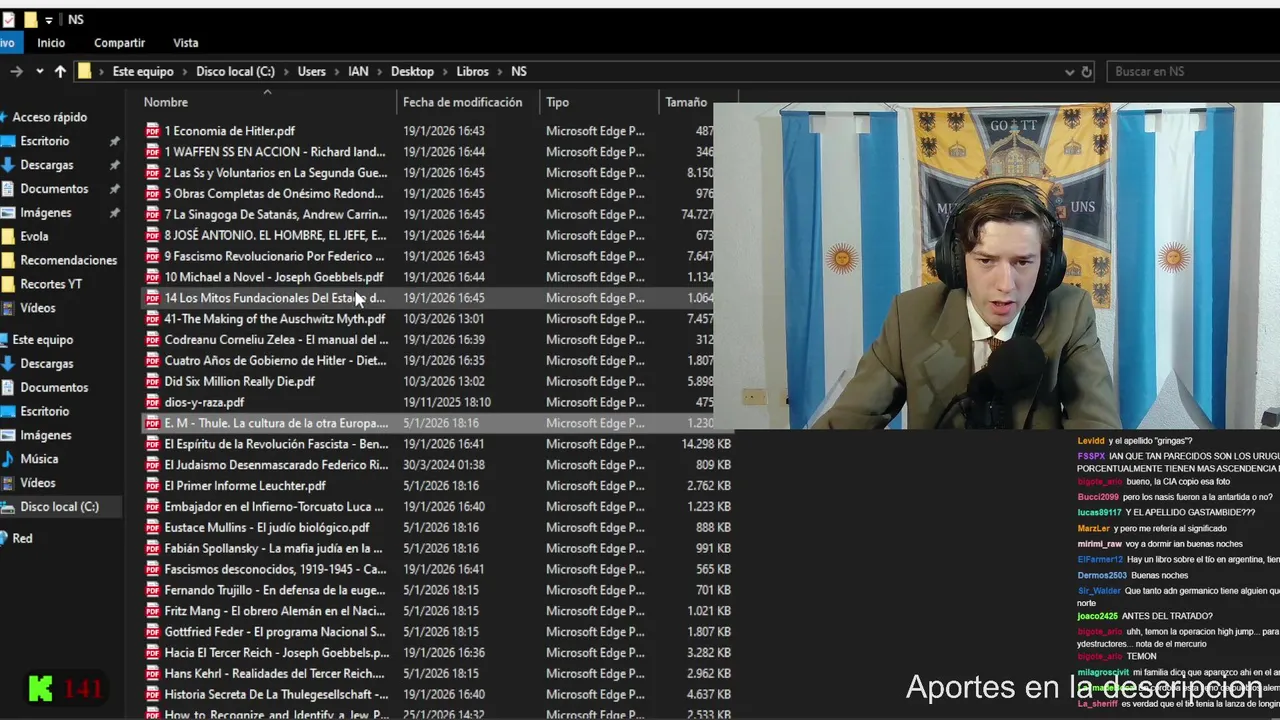Navigate to Users in breadcrumb
The height and width of the screenshot is (720, 1280).
click(311, 72)
